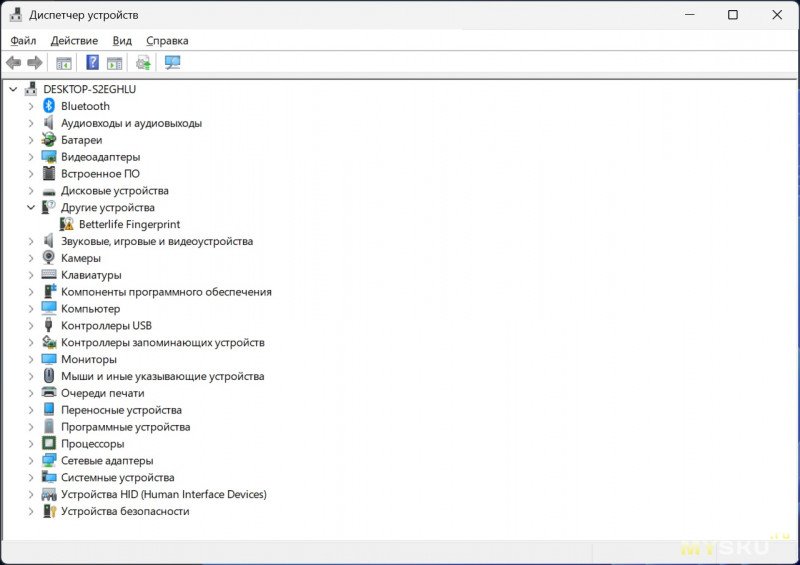Select the DESKTOP-S2EGHLU computer name
800x565 pixels.
(89, 89)
